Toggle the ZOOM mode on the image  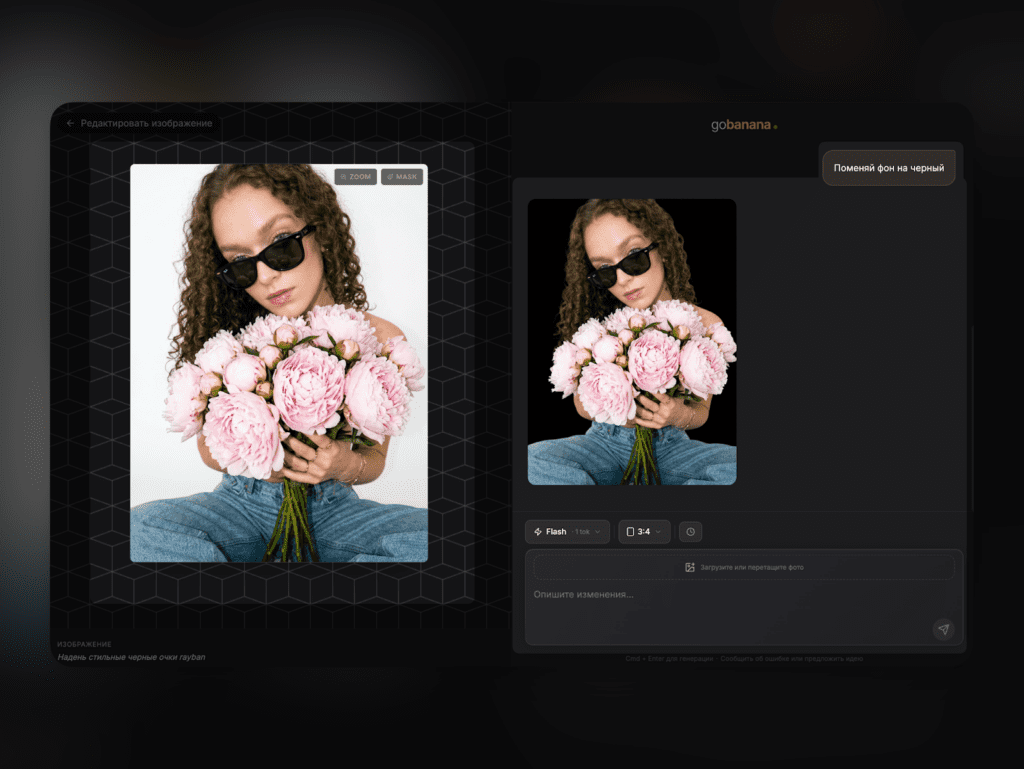point(355,177)
